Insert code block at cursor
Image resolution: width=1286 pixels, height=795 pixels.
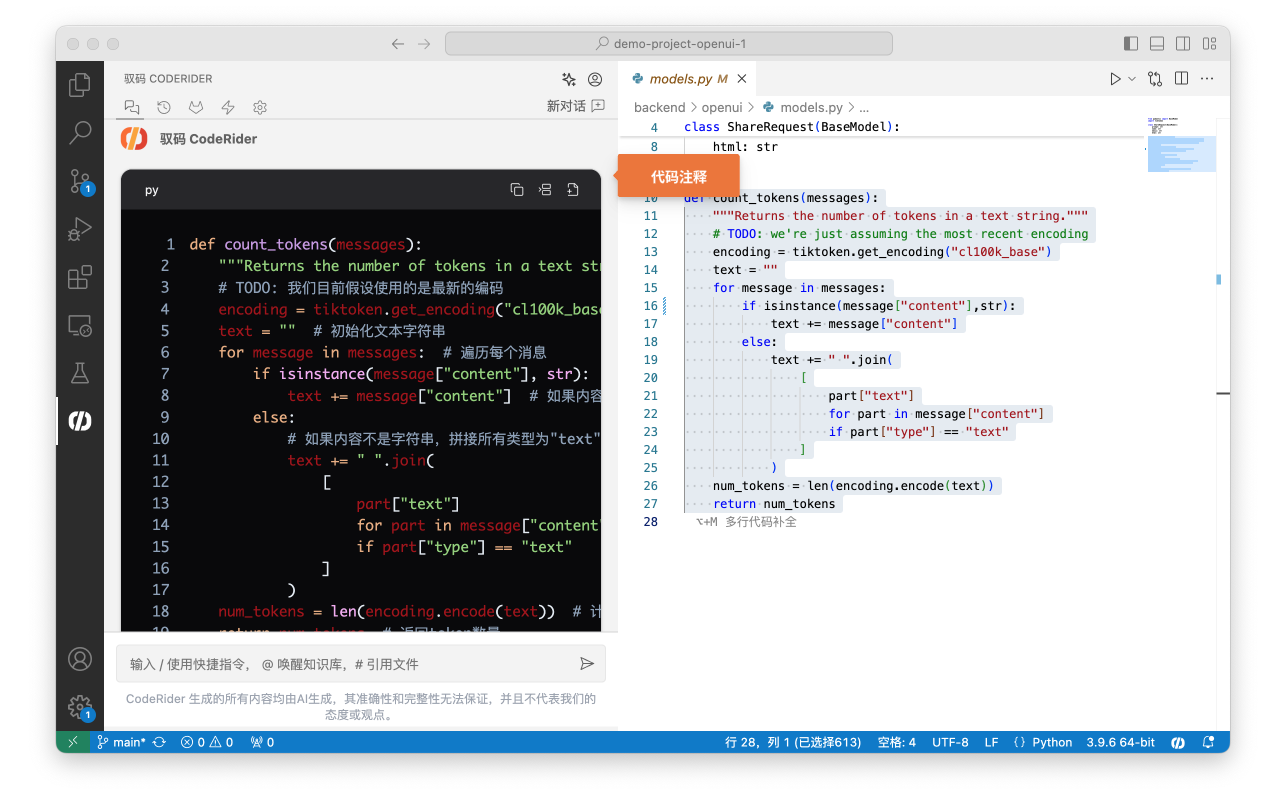(545, 190)
